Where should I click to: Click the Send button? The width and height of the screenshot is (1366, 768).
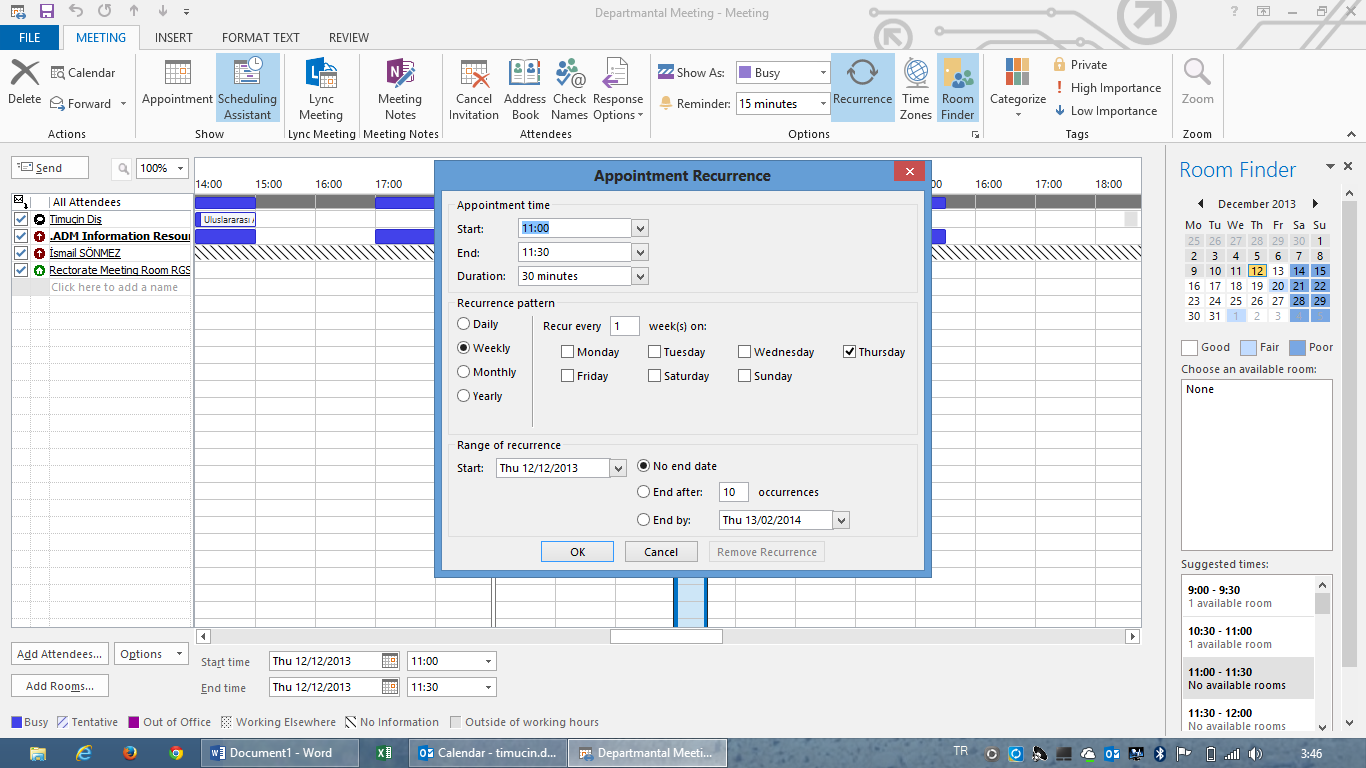tap(50, 168)
